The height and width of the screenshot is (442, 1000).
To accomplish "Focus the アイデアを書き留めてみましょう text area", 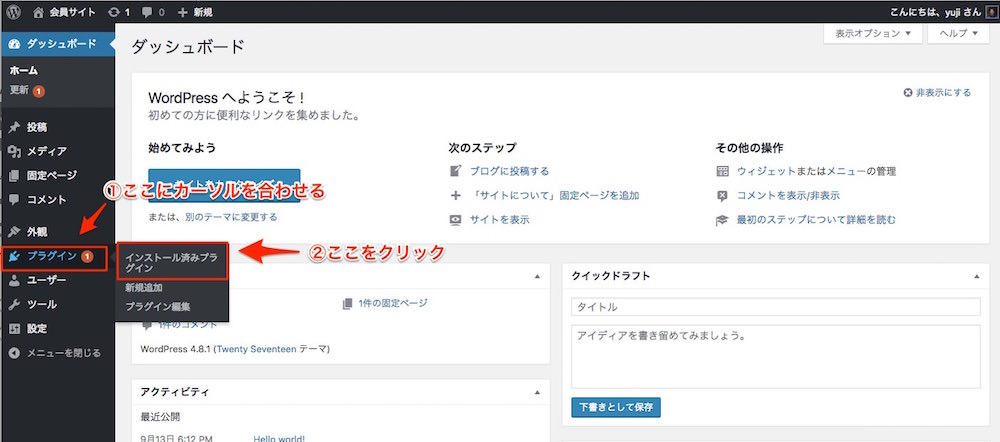I will click(776, 357).
